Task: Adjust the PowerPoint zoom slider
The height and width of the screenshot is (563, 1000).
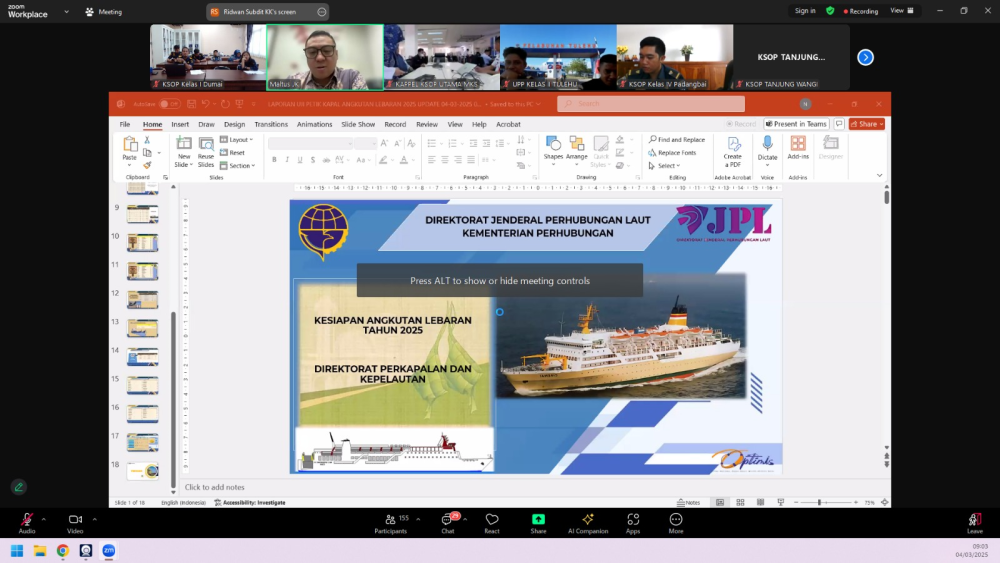Action: 820,502
